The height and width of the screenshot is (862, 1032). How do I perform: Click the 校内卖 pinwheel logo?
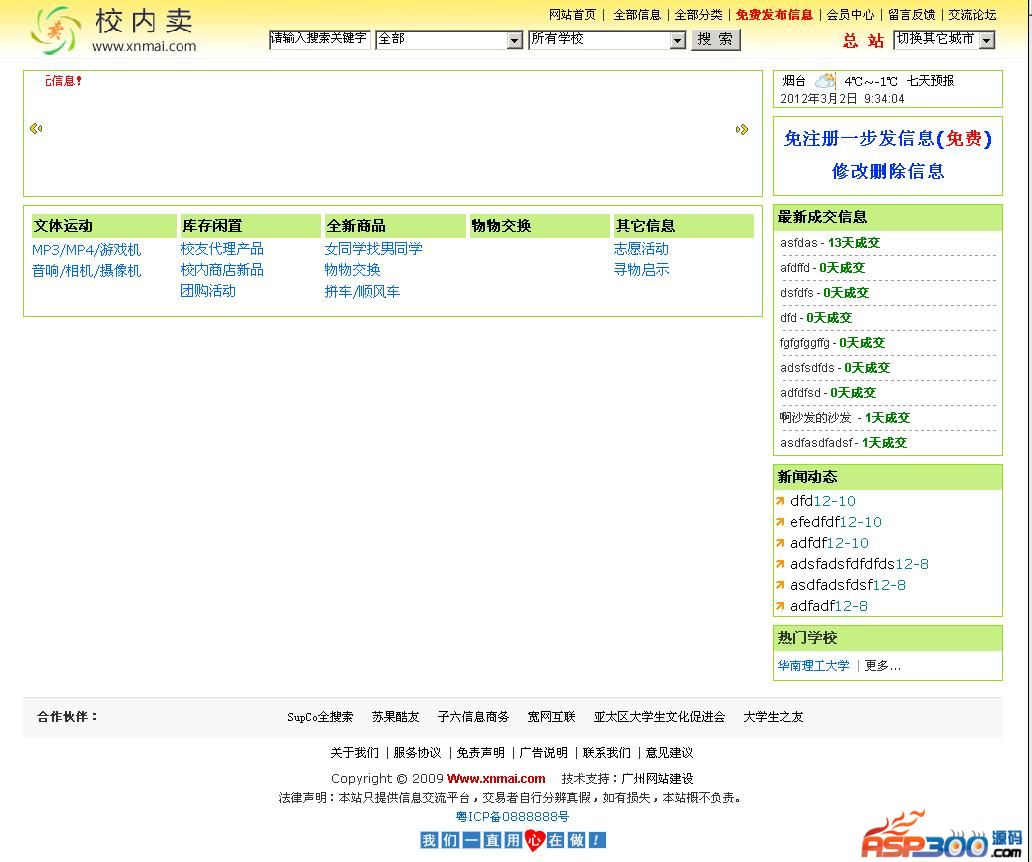point(55,30)
